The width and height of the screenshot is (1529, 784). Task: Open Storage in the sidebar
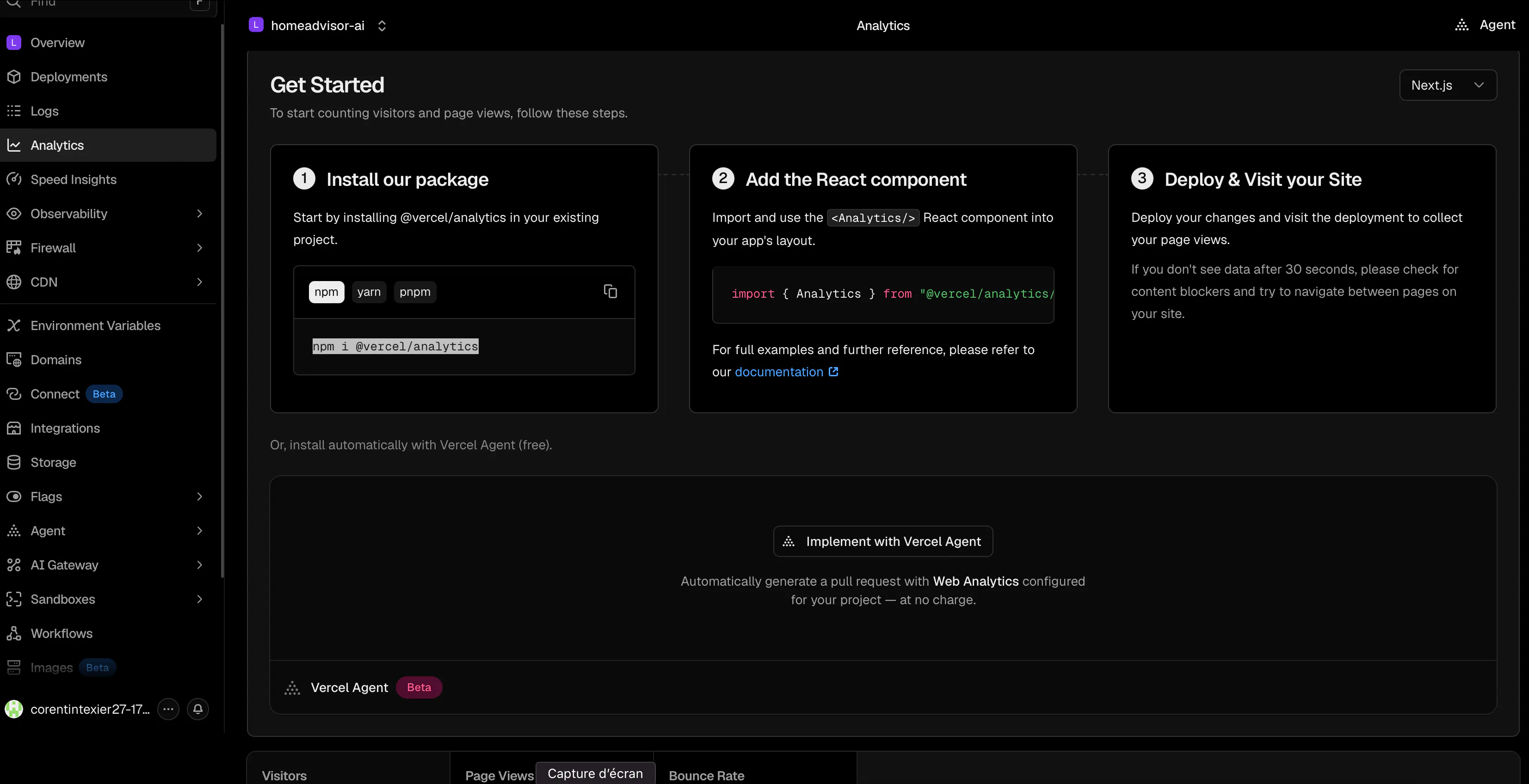point(108,463)
